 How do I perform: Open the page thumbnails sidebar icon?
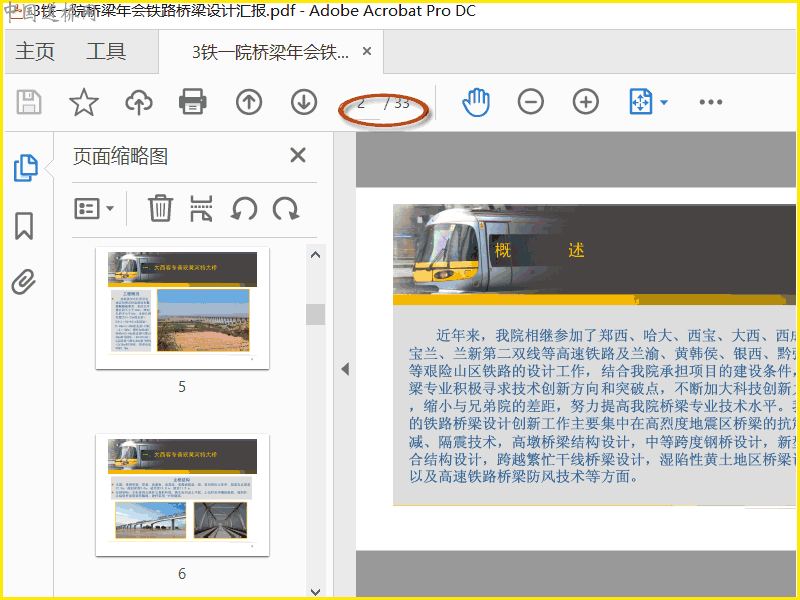pos(26,168)
